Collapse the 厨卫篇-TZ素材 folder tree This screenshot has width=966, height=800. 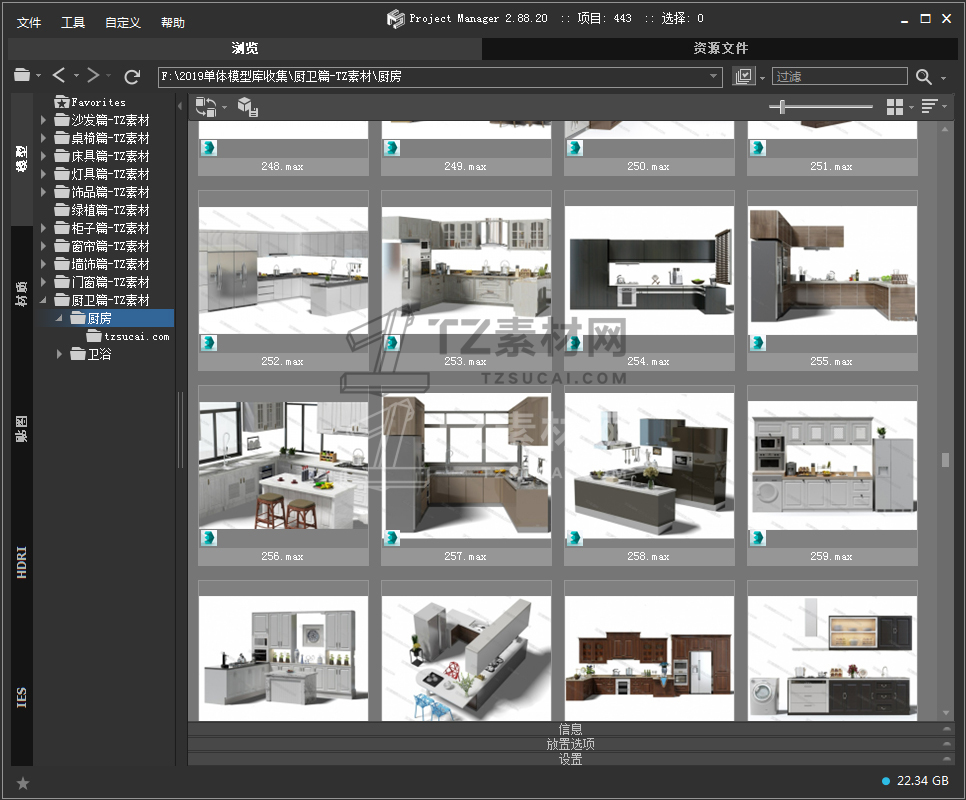[43, 300]
